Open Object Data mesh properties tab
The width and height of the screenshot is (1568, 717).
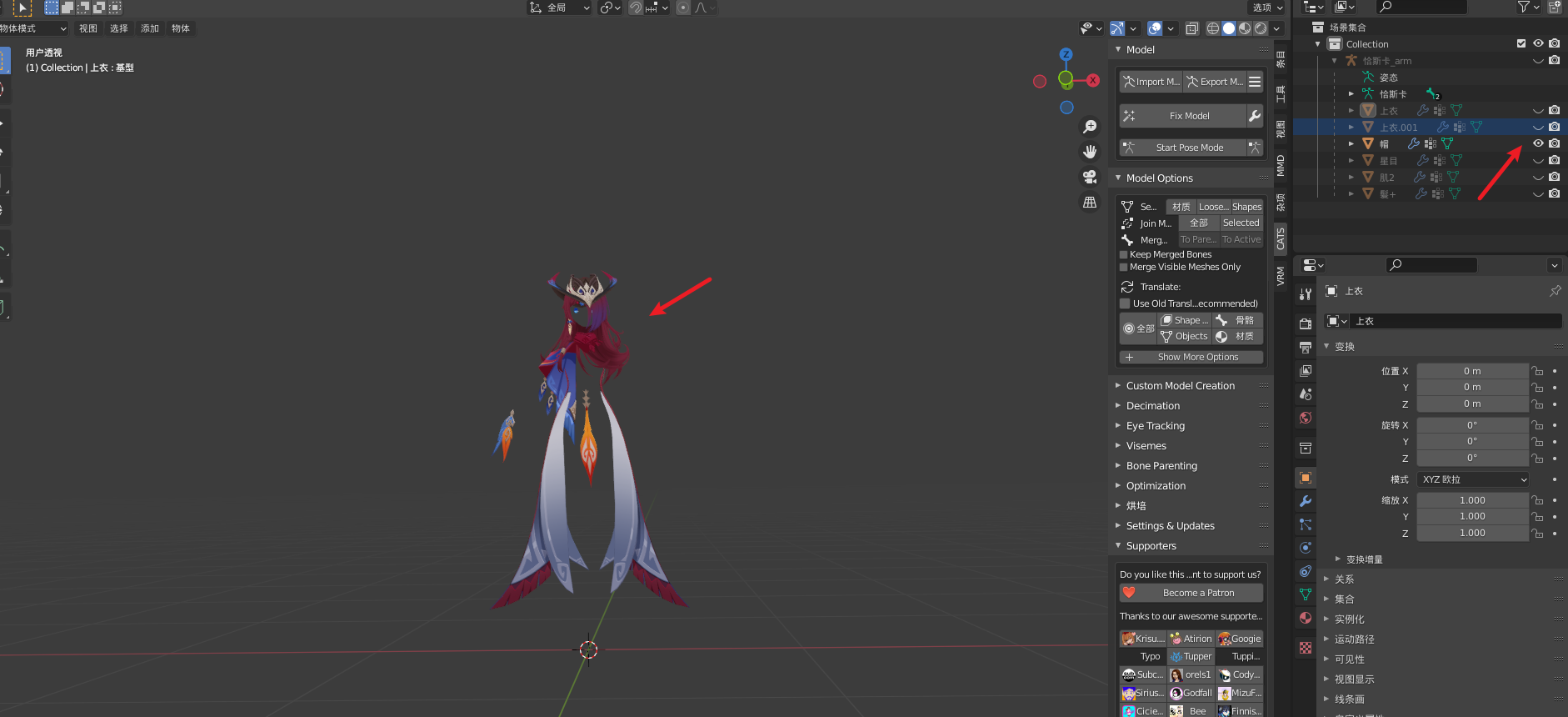pos(1306,594)
